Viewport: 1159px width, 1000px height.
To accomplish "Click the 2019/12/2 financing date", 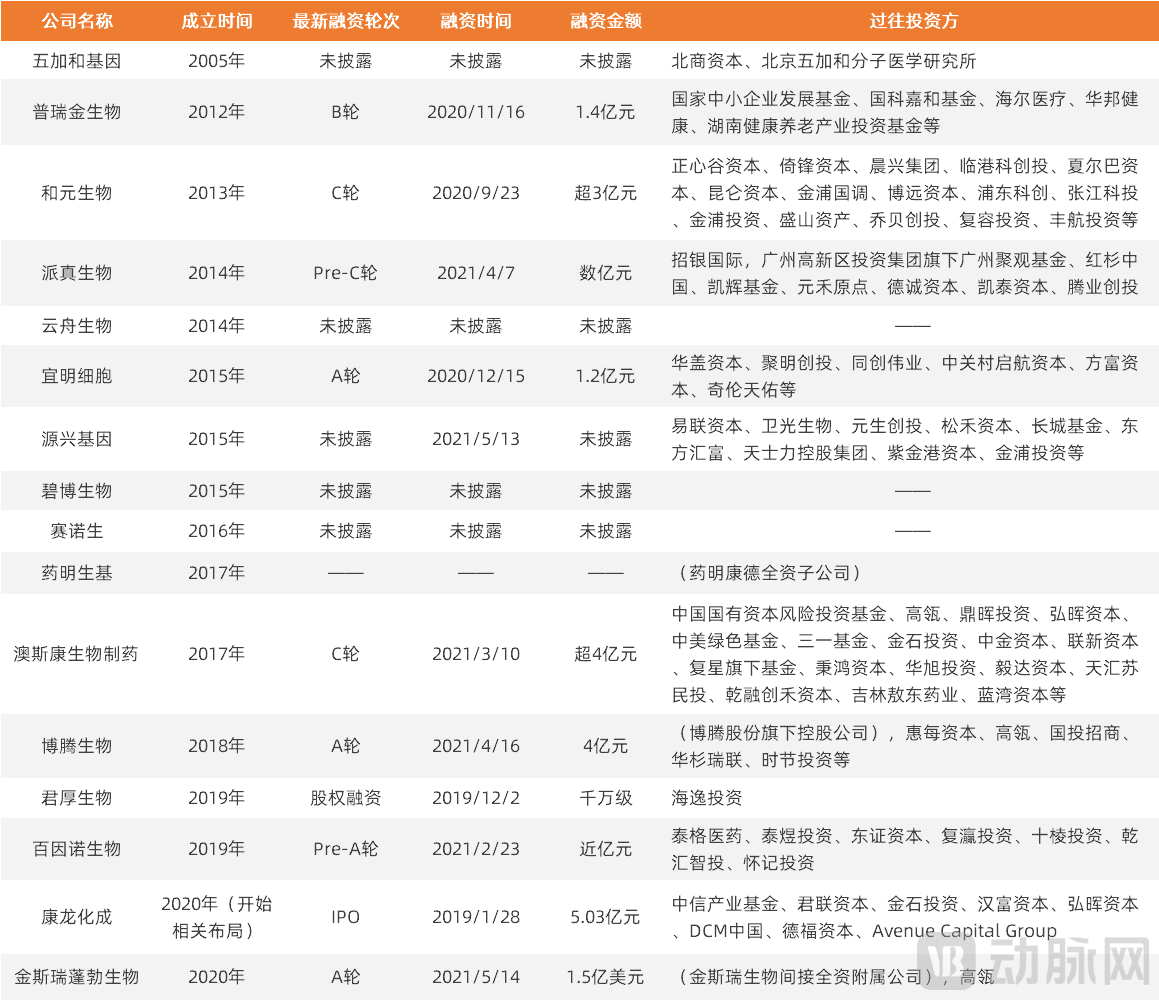I will click(476, 797).
